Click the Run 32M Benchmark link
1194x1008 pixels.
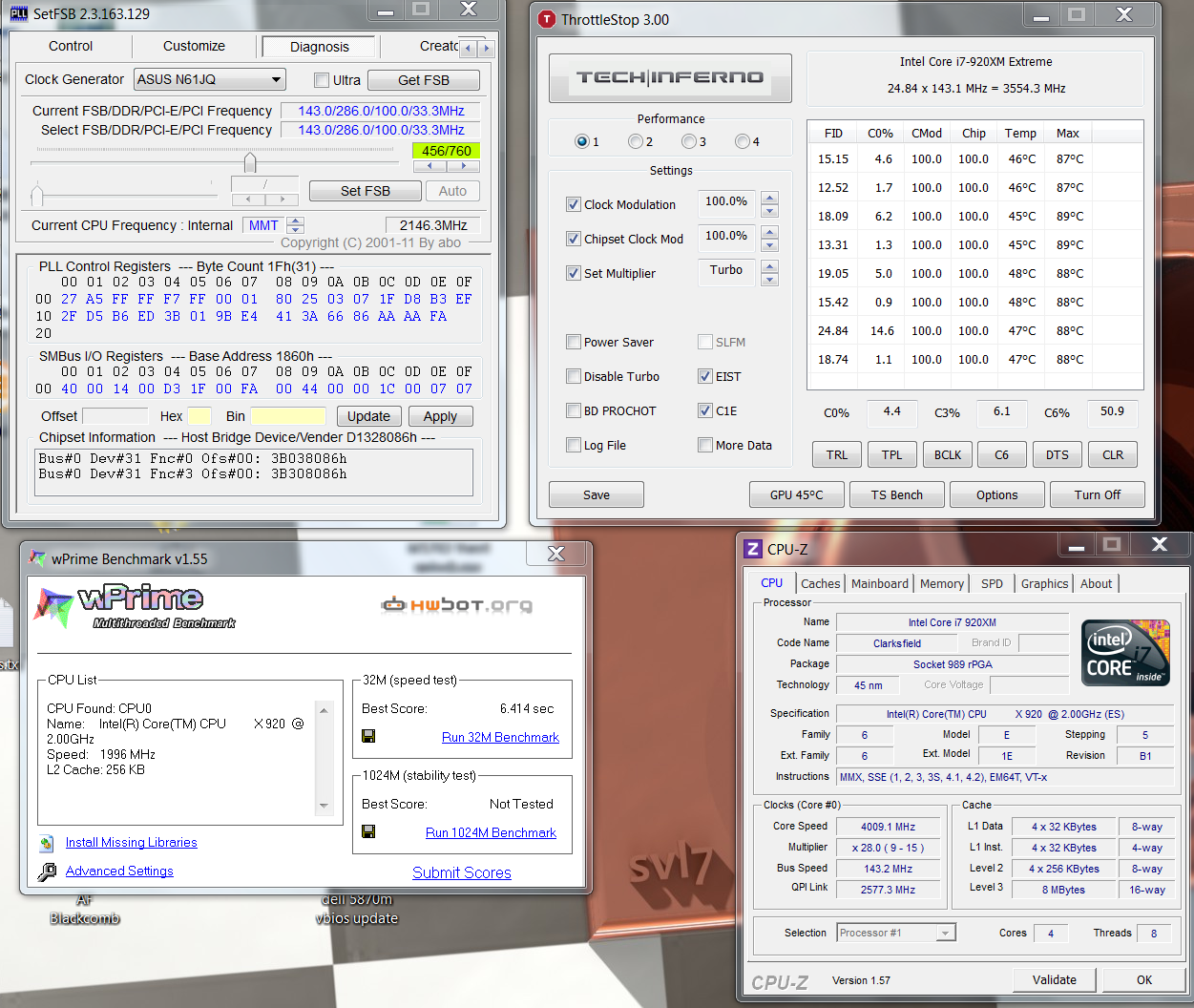tap(500, 737)
